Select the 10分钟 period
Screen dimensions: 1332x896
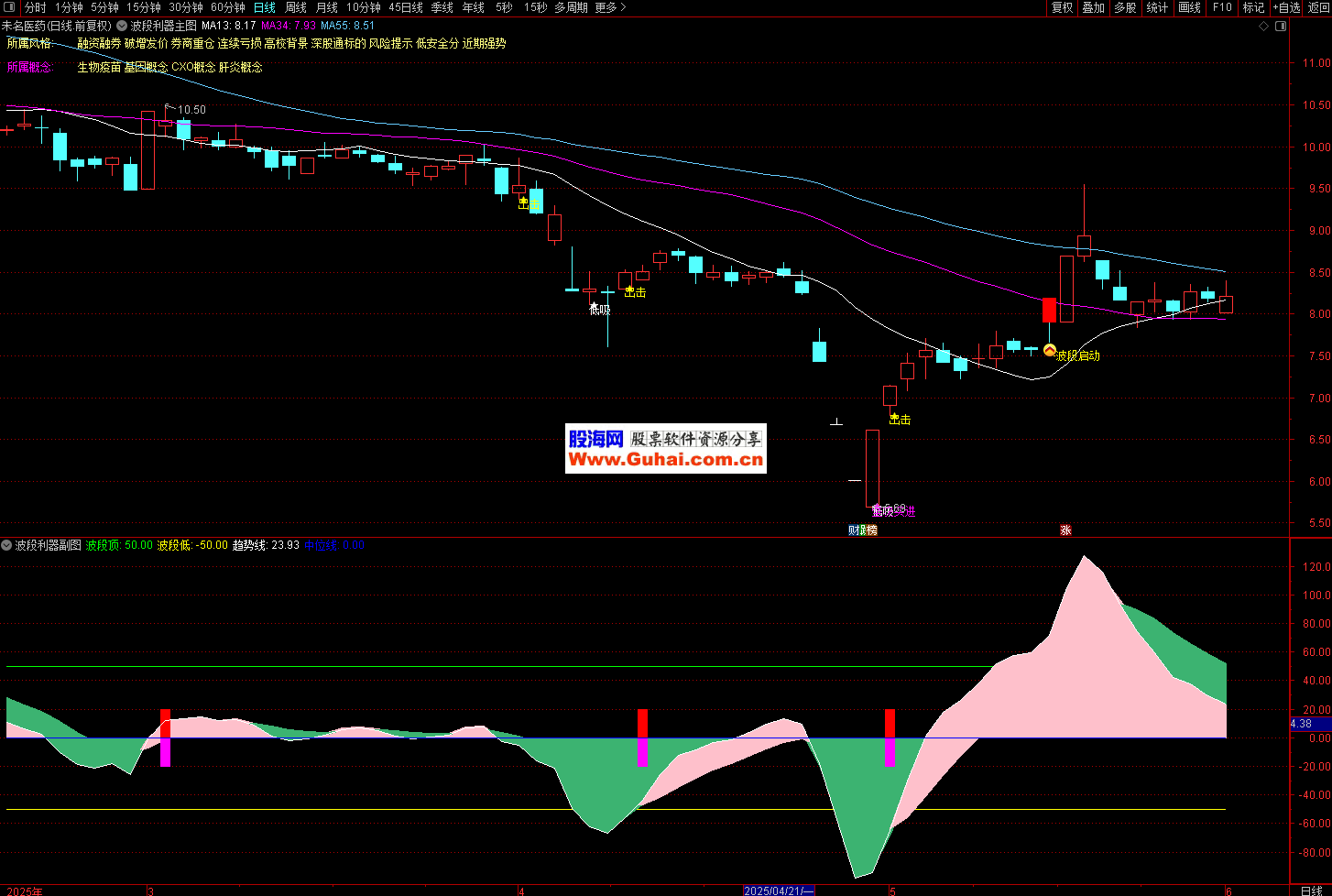[x=364, y=7]
